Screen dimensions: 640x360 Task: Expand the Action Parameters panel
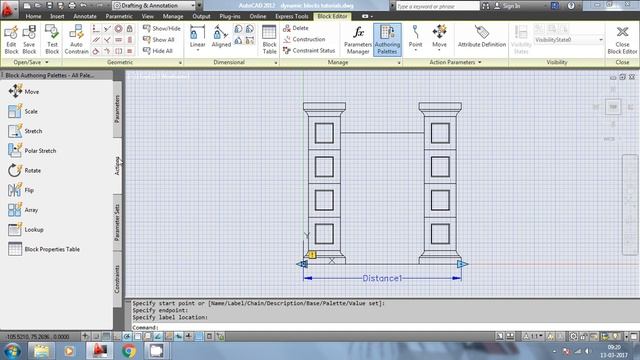(x=455, y=62)
